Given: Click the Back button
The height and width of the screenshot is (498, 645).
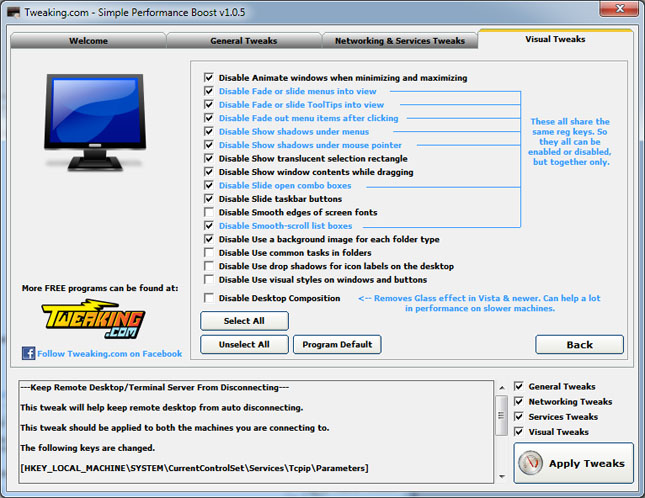Looking at the screenshot, I should (x=579, y=344).
